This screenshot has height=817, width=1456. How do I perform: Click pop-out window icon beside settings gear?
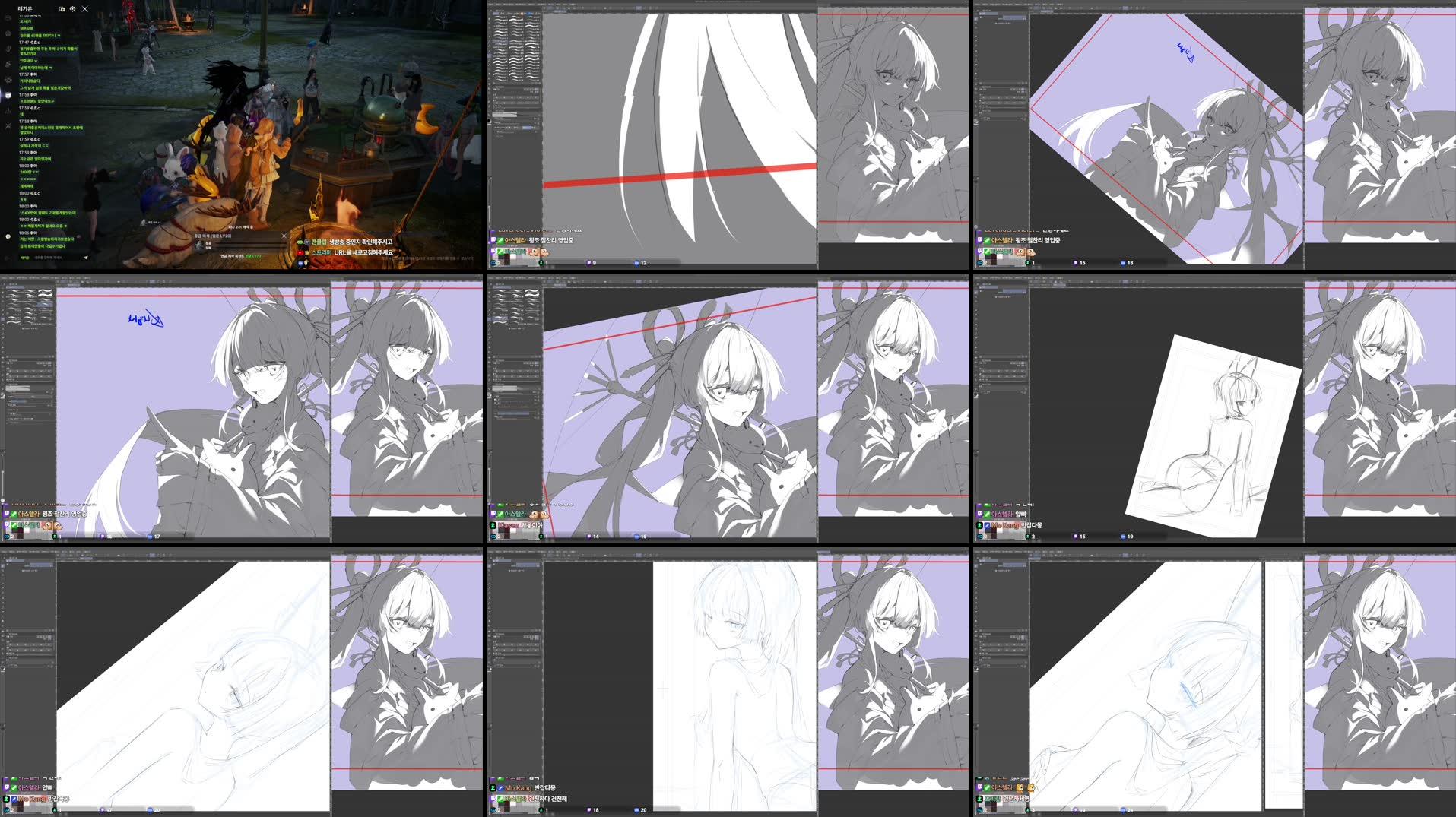point(62,9)
